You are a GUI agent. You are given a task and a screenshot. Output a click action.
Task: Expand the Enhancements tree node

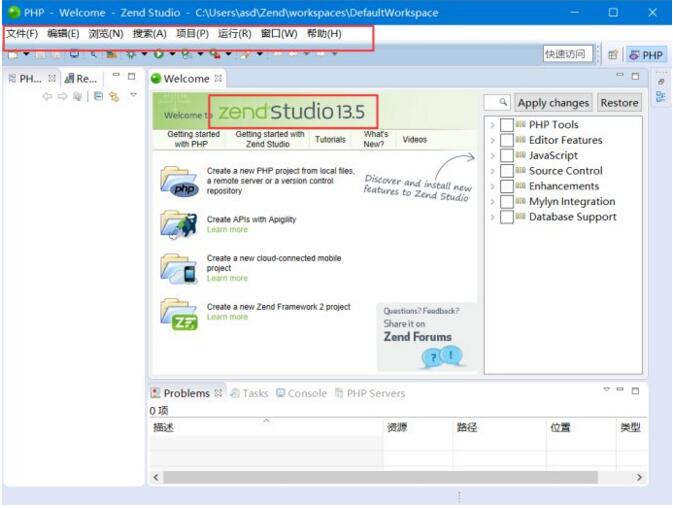pos(492,187)
